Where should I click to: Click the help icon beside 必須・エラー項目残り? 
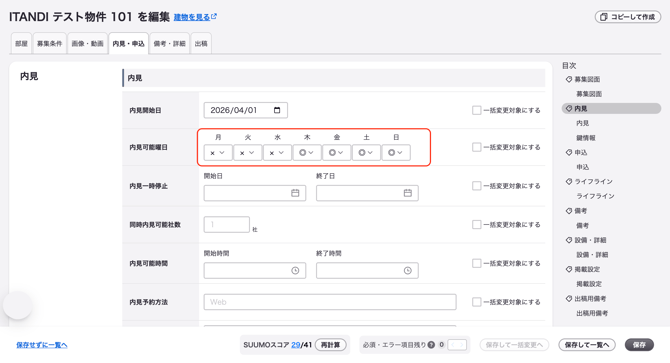431,345
